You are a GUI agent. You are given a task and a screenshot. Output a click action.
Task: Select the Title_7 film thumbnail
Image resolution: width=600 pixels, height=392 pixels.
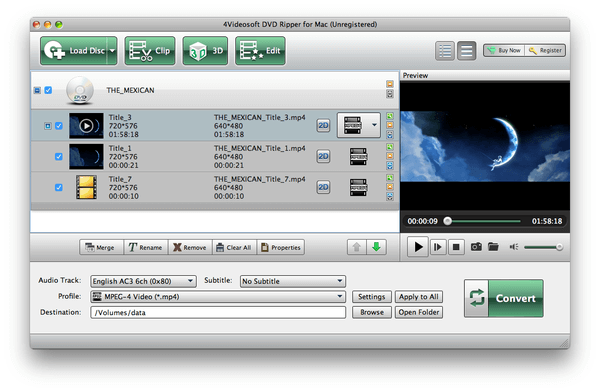[86, 187]
